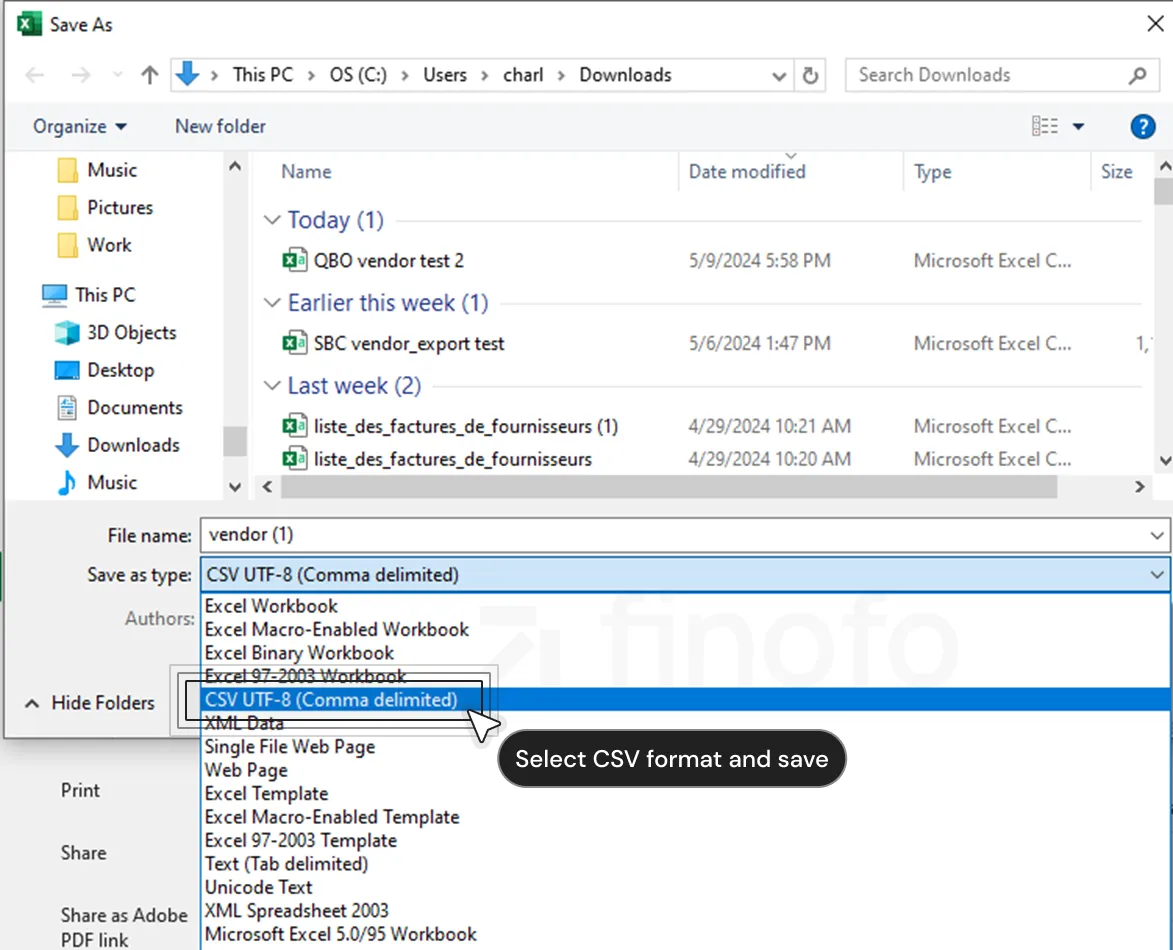
Task: Open the Organize menu
Action: click(79, 126)
